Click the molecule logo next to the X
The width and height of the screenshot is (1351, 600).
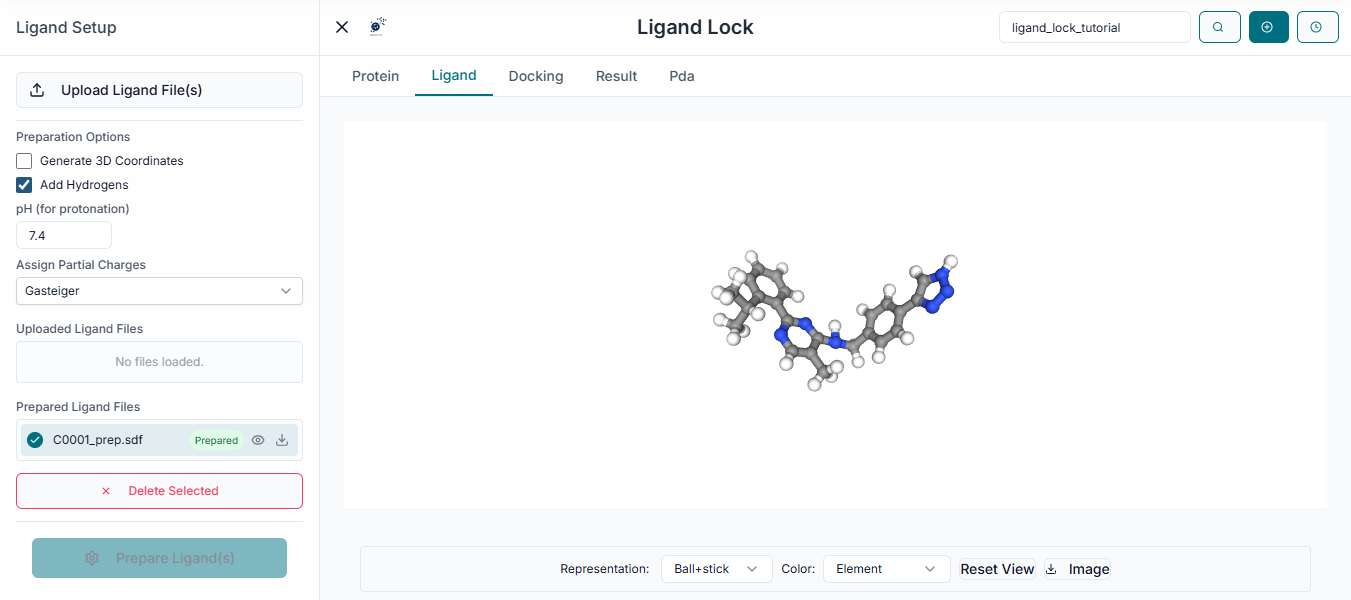[377, 26]
